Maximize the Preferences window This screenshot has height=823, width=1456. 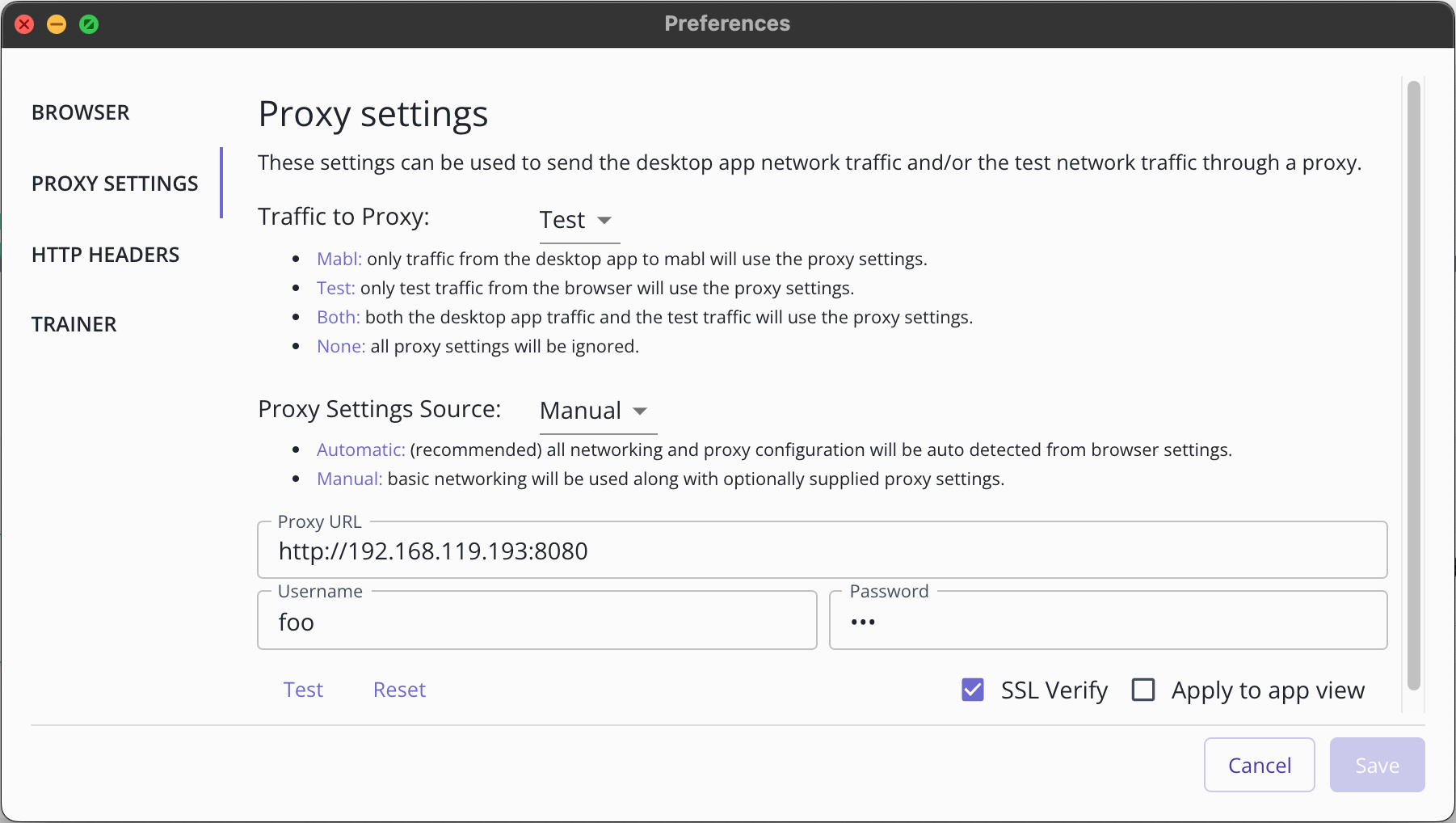pyautogui.click(x=89, y=24)
